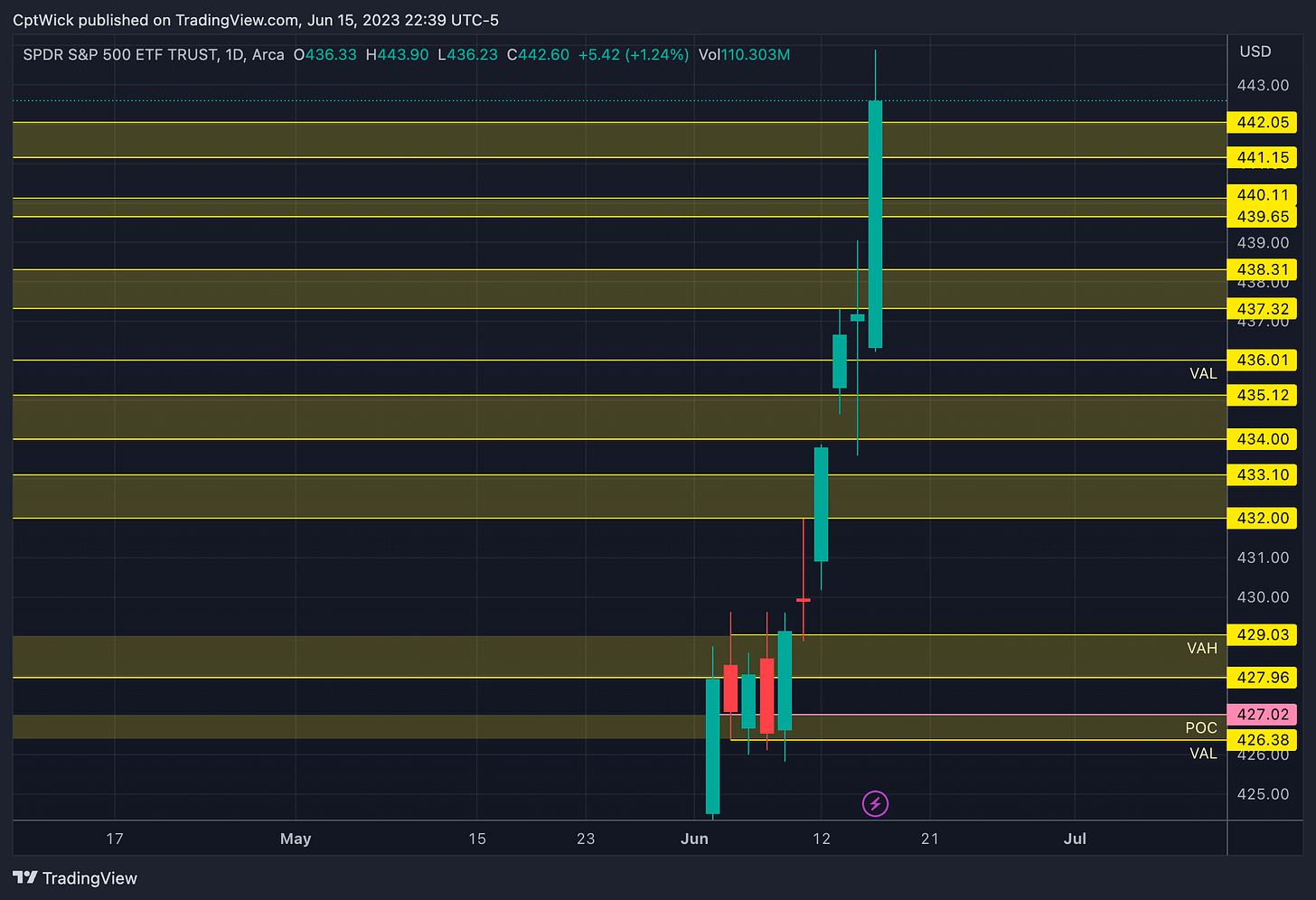Viewport: 1316px width, 900px height.
Task: Click the VAH annotation text
Action: (x=1202, y=648)
